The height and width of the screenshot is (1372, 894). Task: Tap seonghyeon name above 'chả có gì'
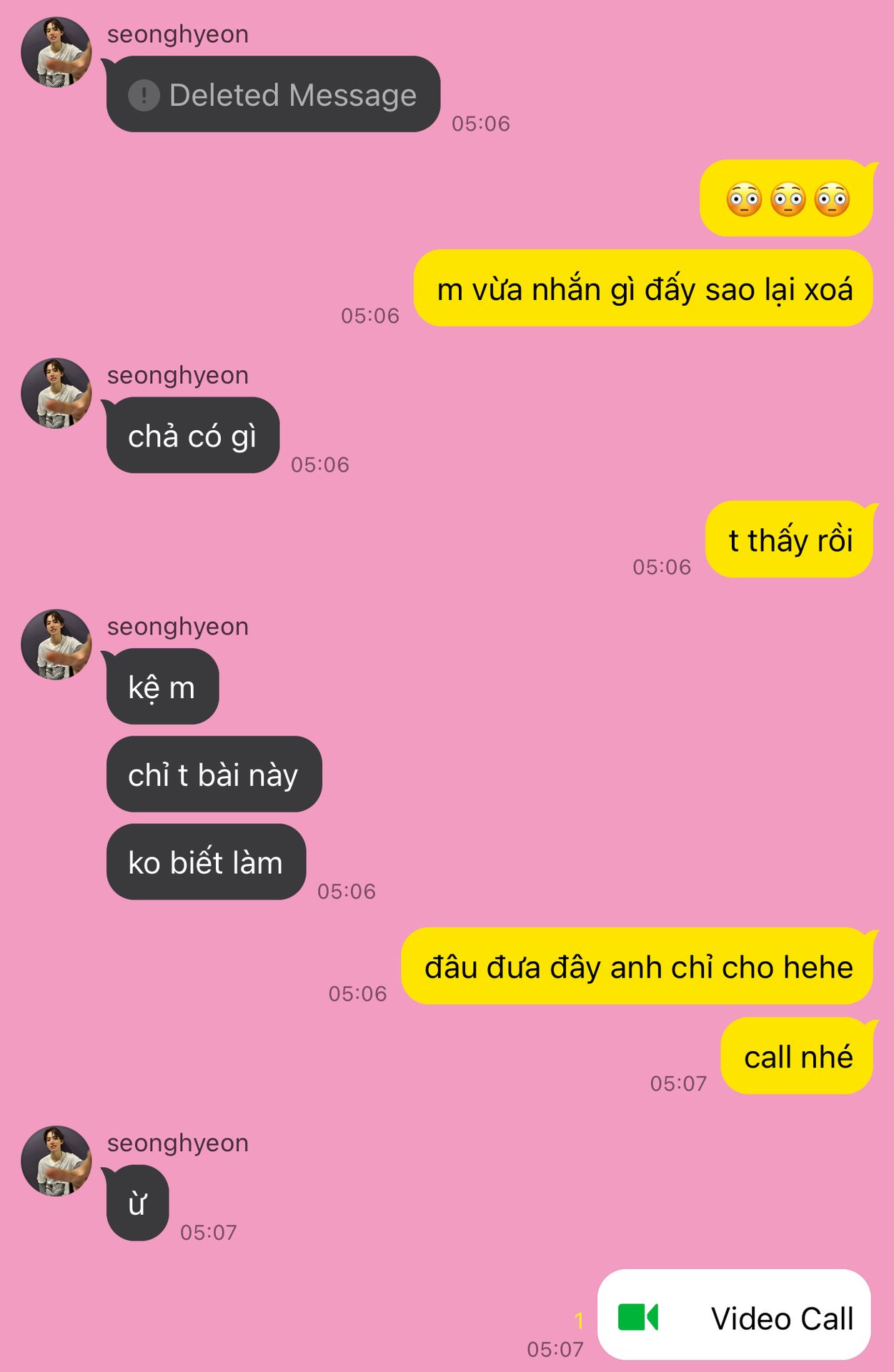tap(178, 375)
